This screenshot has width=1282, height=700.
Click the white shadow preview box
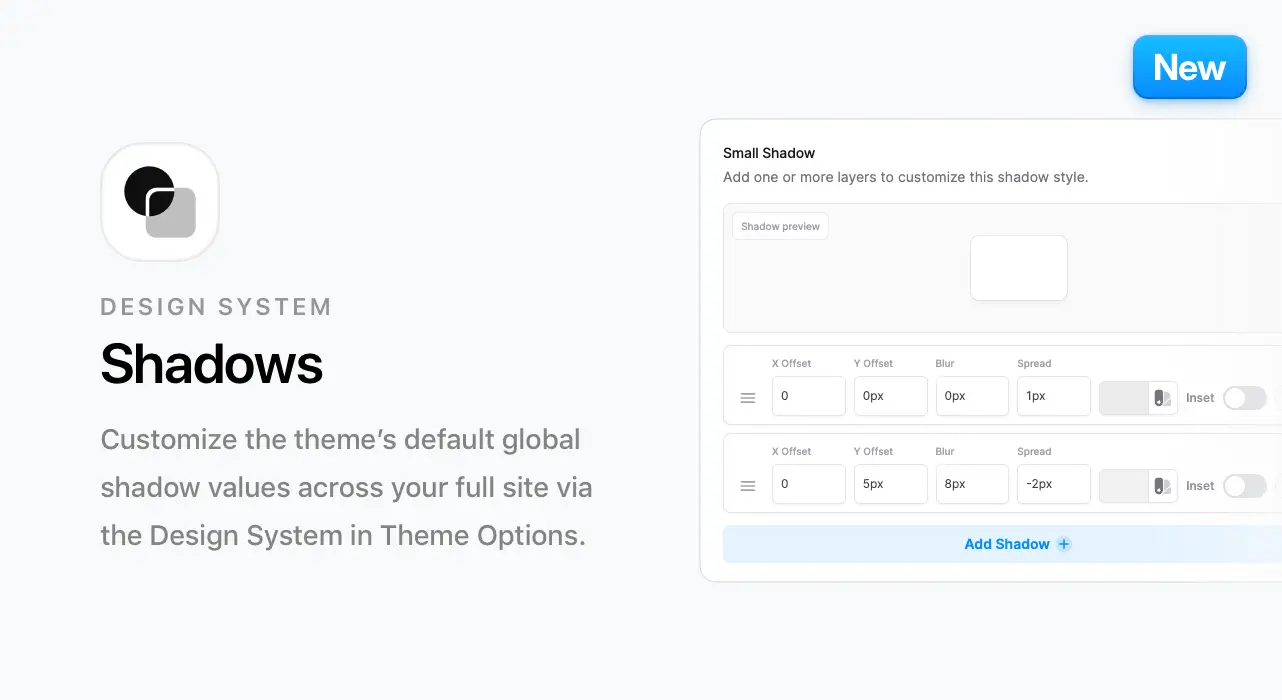coord(1019,268)
